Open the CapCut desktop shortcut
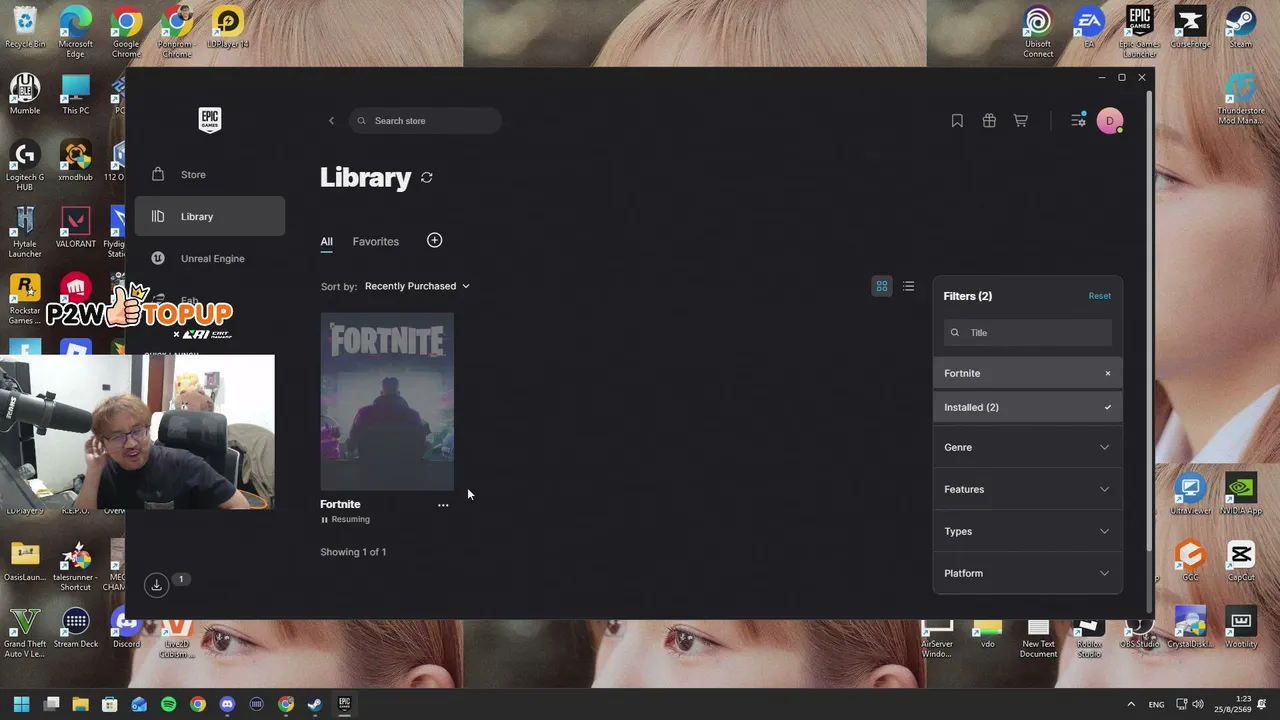 tap(1241, 561)
